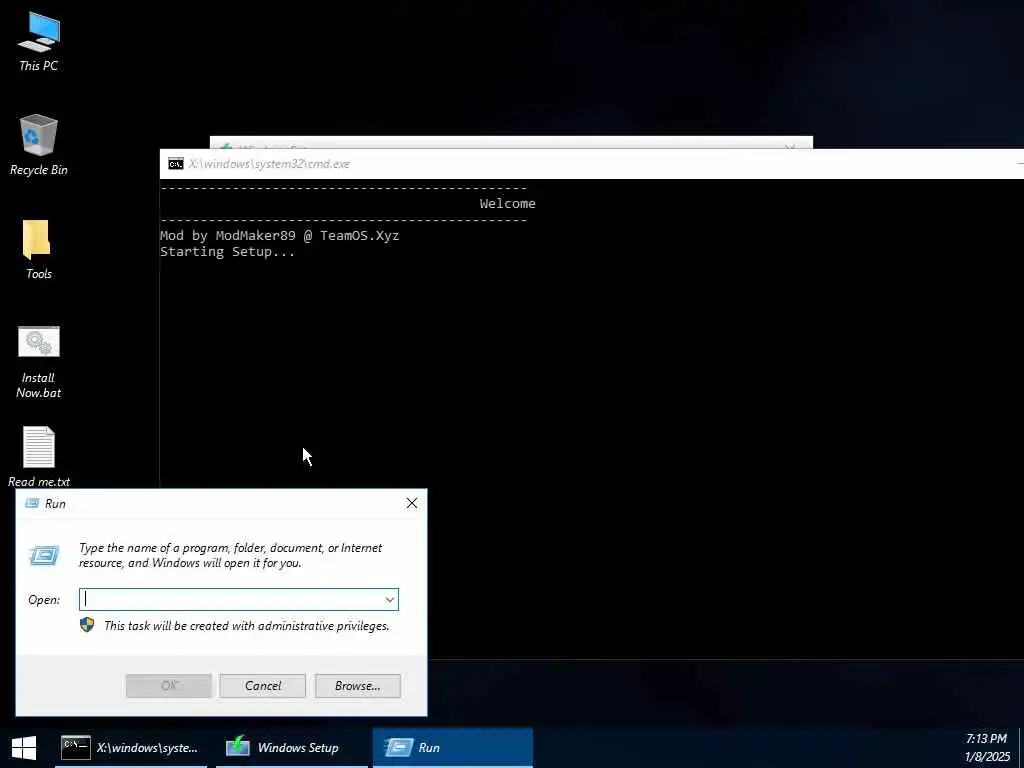This screenshot has height=768, width=1024.
Task: Switch to cmd.exe taskbar button
Action: 131,748
